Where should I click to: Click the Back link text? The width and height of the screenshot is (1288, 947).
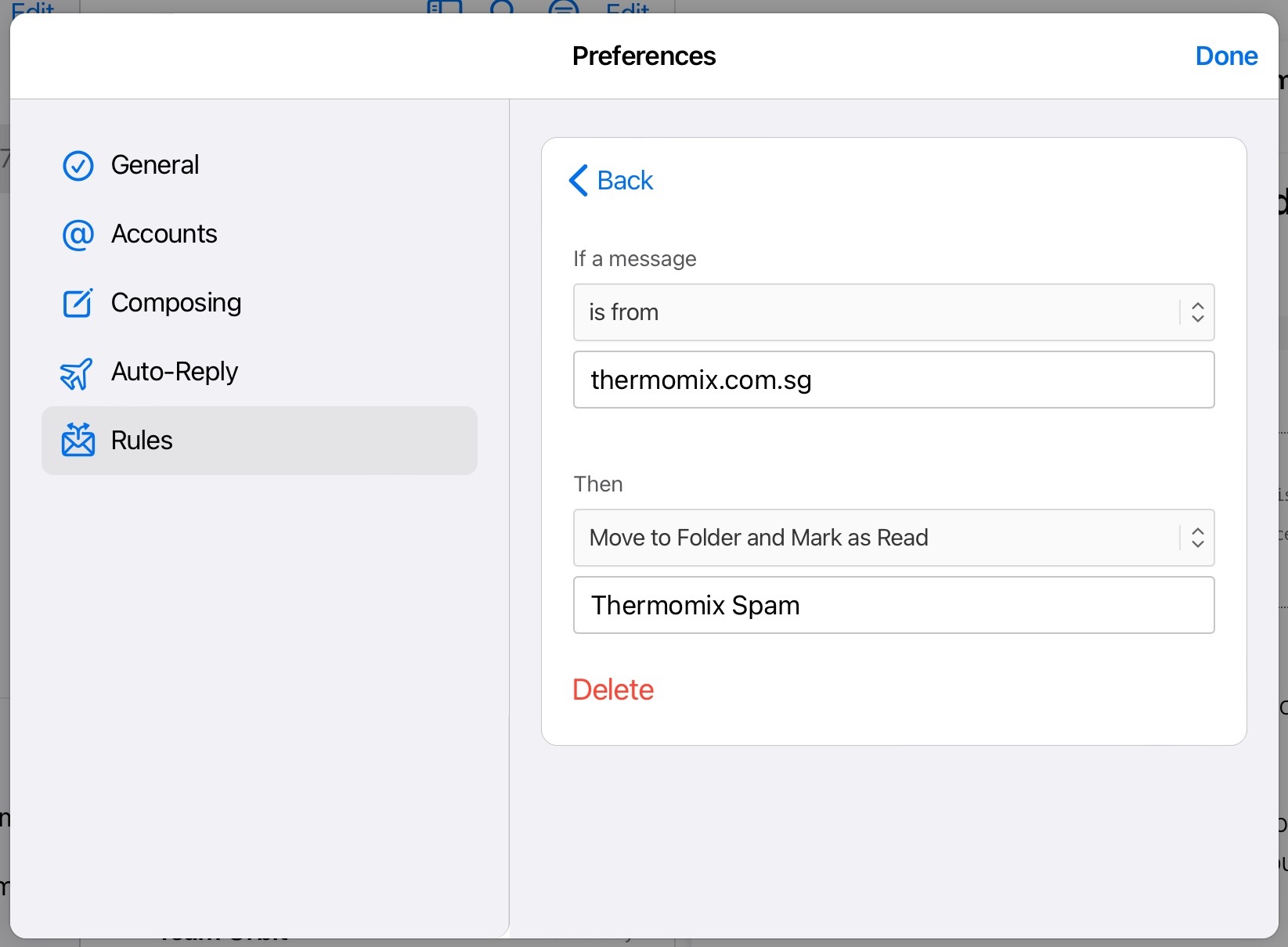click(625, 181)
